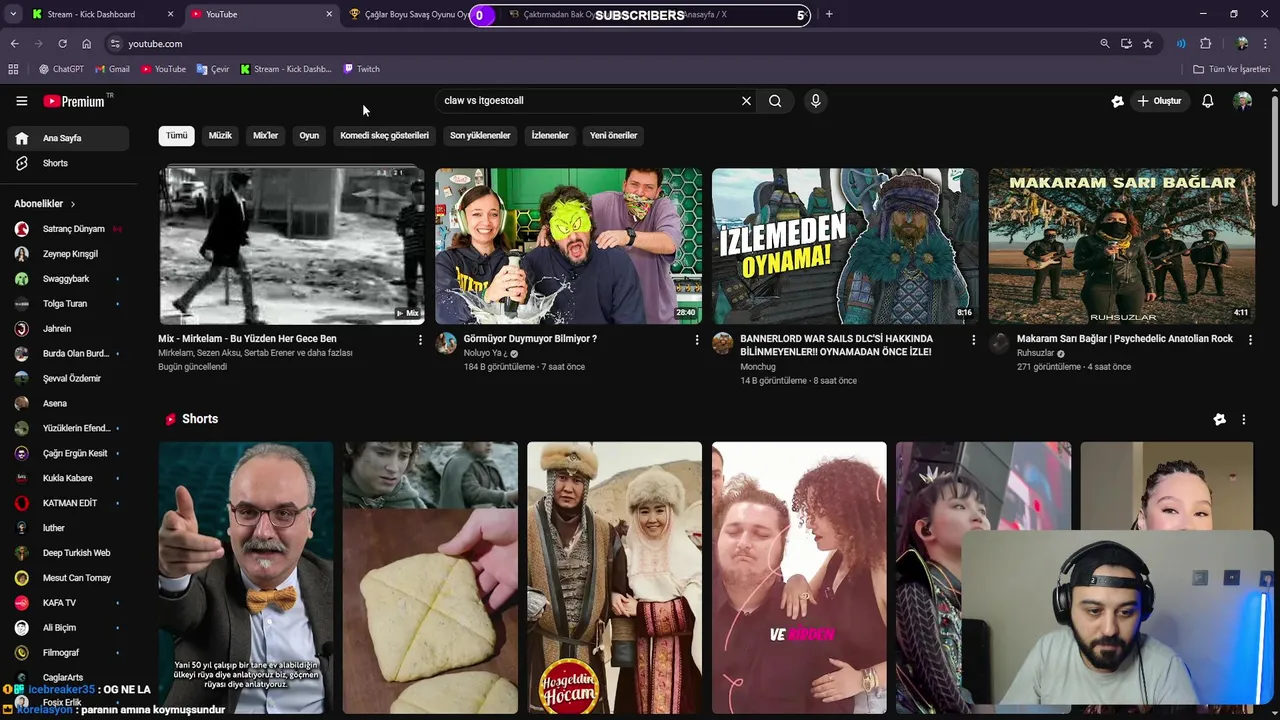Go to Ana Sayfa in sidebar
The height and width of the screenshot is (720, 1280).
68,138
